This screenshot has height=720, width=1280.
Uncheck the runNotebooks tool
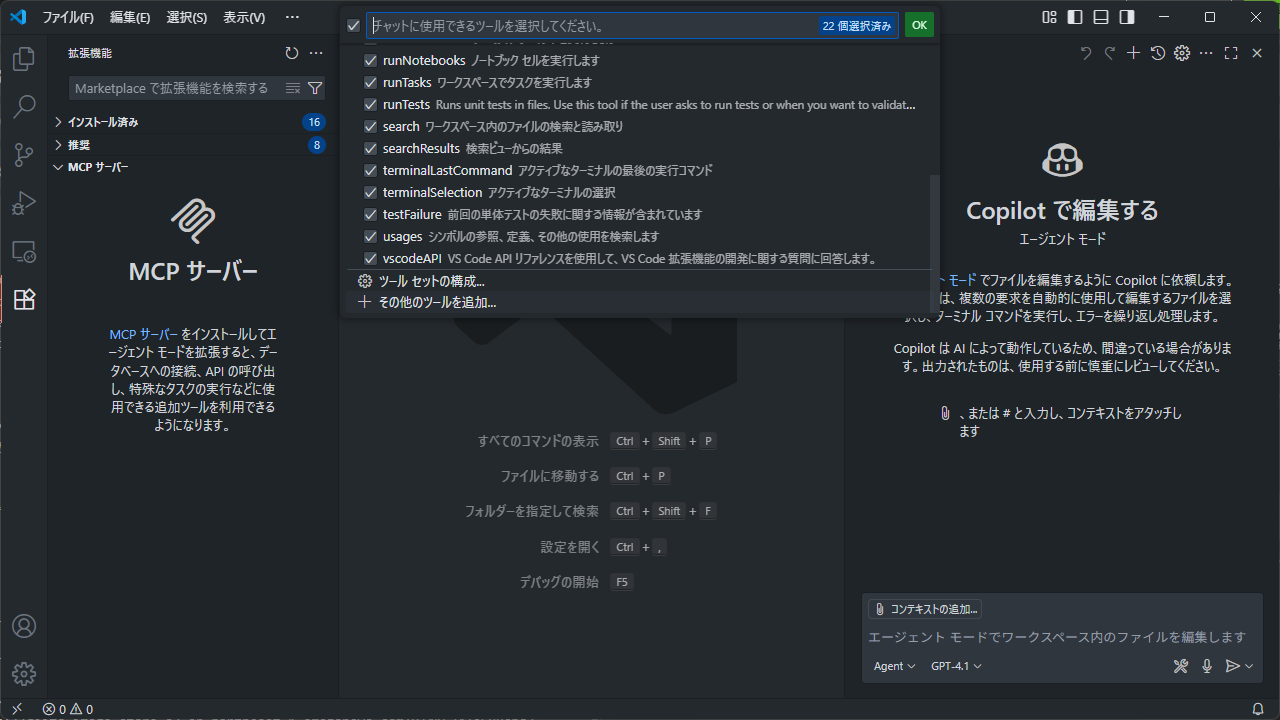click(x=371, y=60)
